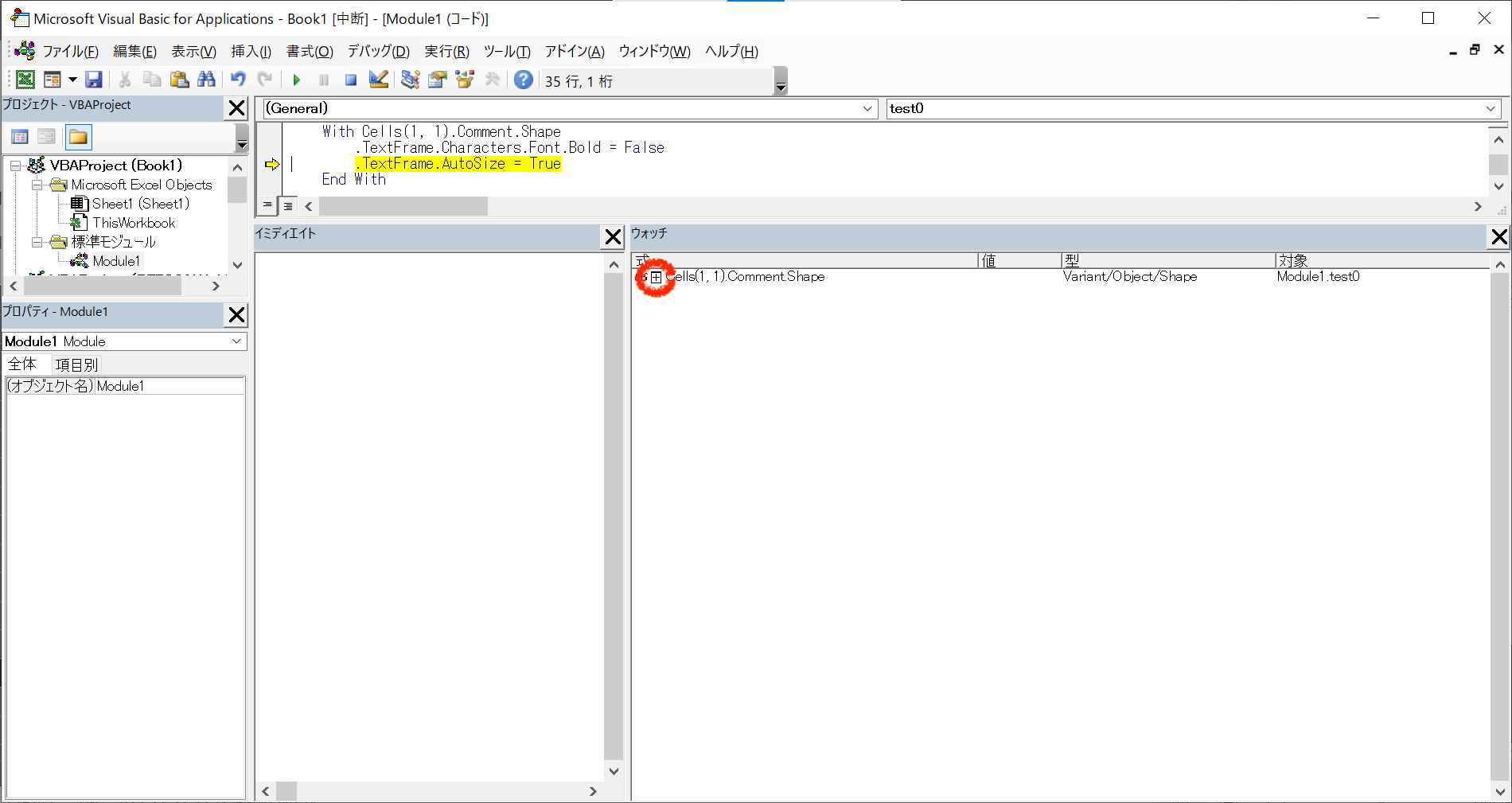Continue running the macro
1512x803 pixels.
click(297, 80)
